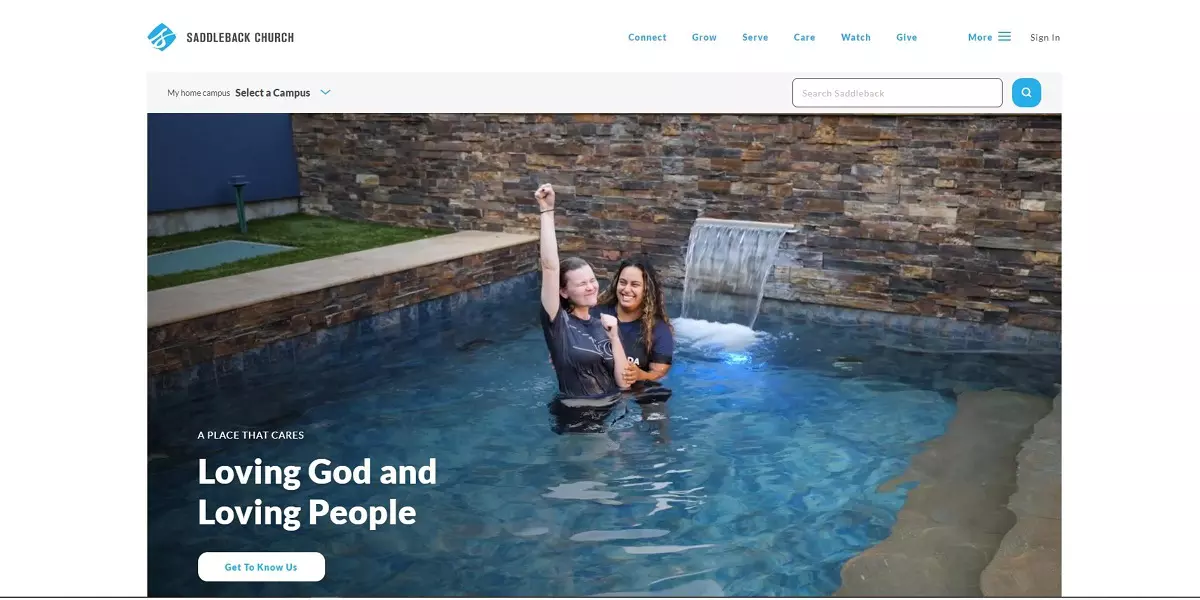Viewport: 1200px width, 600px height.
Task: Click the blue search magnifier button
Action: [1026, 93]
